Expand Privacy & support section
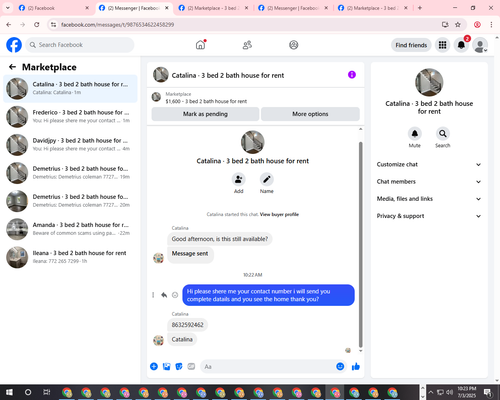This screenshot has width=500, height=400. coord(429,216)
